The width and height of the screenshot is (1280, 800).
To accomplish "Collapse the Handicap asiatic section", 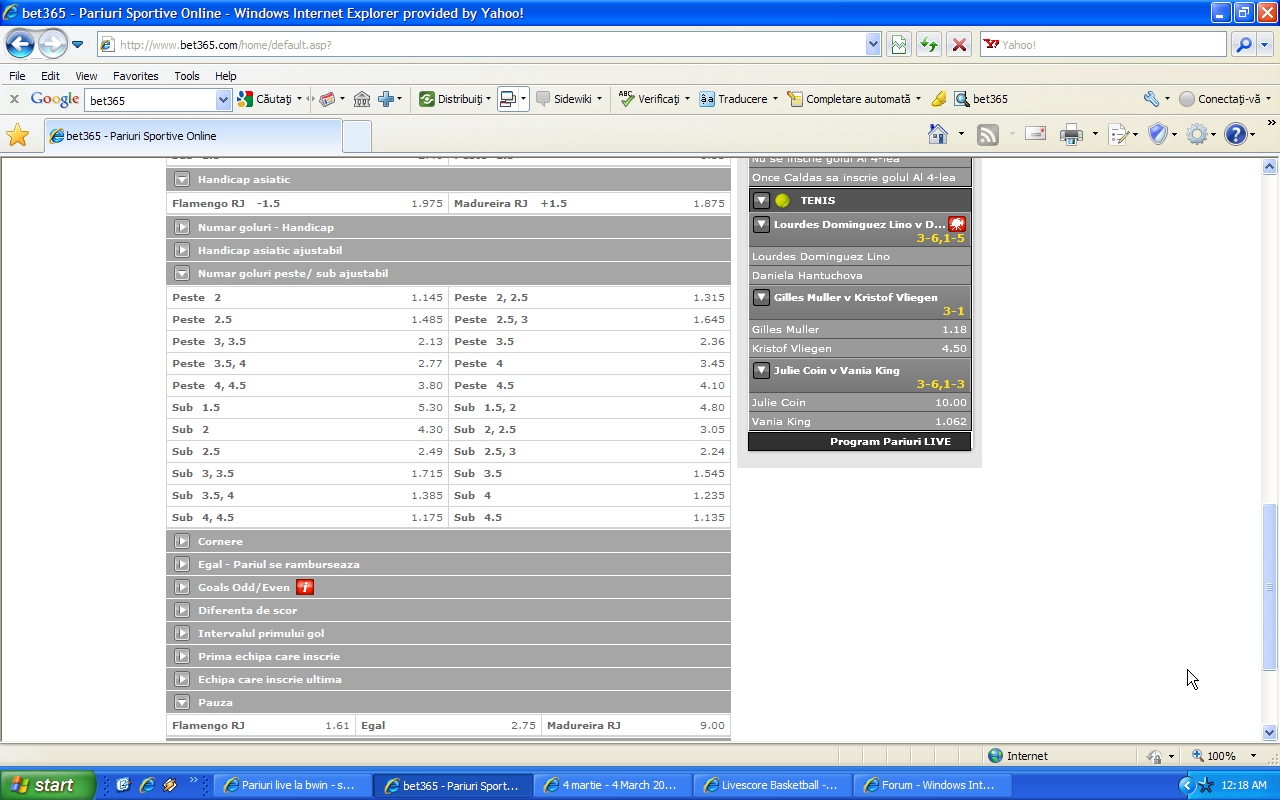I will [182, 180].
